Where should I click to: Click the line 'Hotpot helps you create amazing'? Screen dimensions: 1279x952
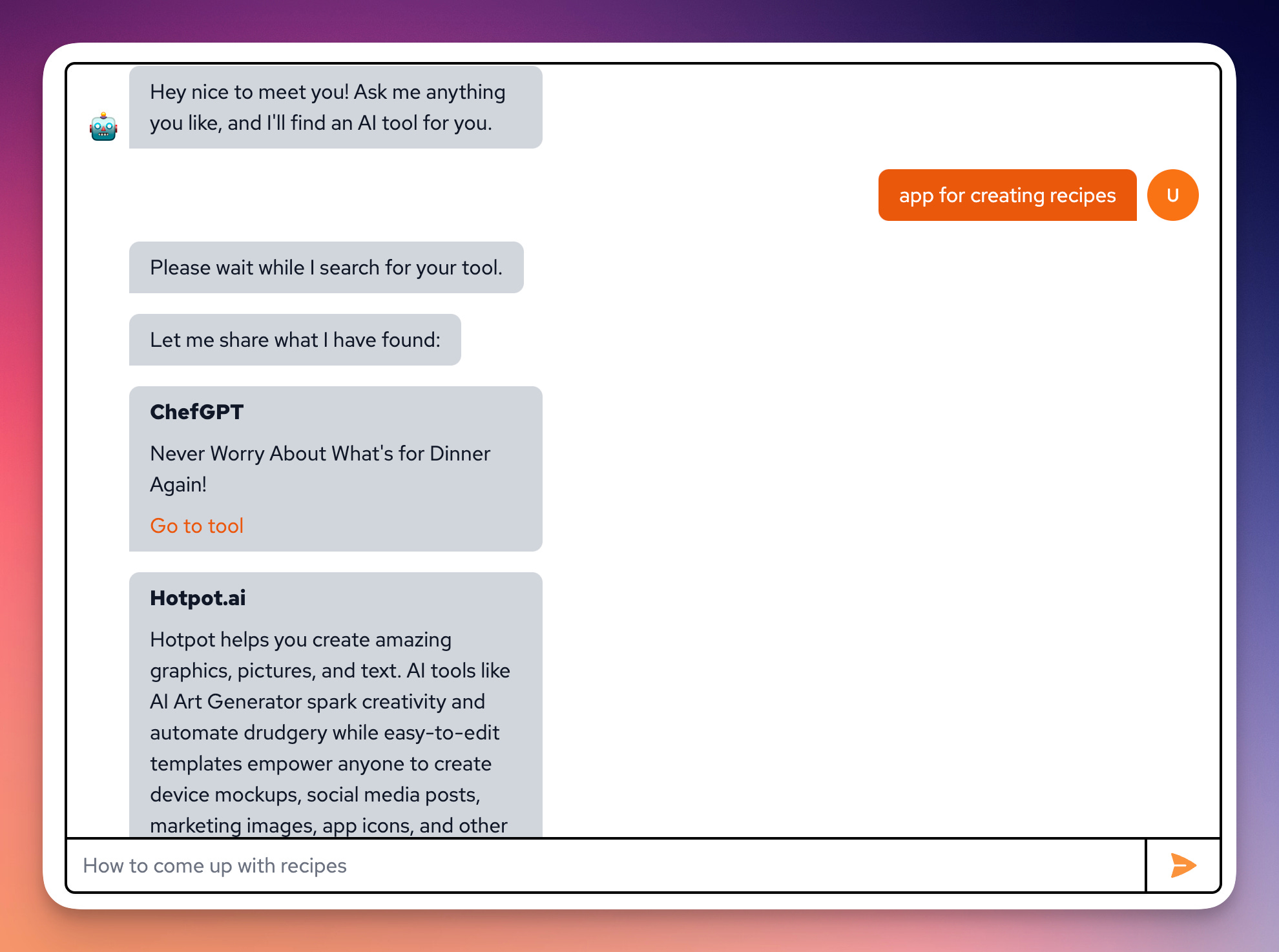pos(300,639)
